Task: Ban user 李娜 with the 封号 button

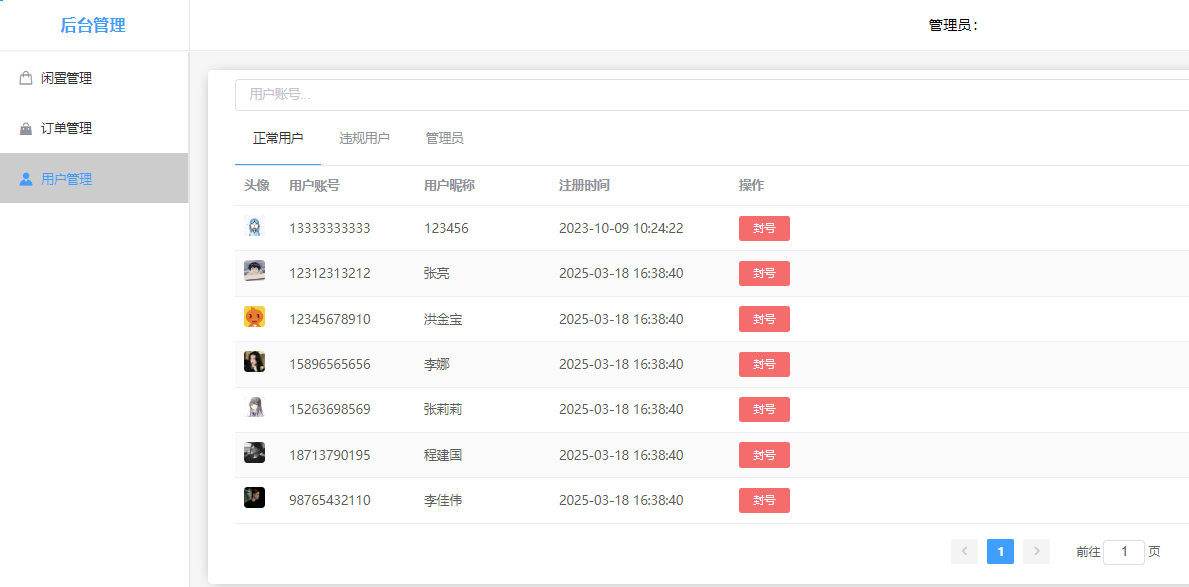Action: [764, 364]
